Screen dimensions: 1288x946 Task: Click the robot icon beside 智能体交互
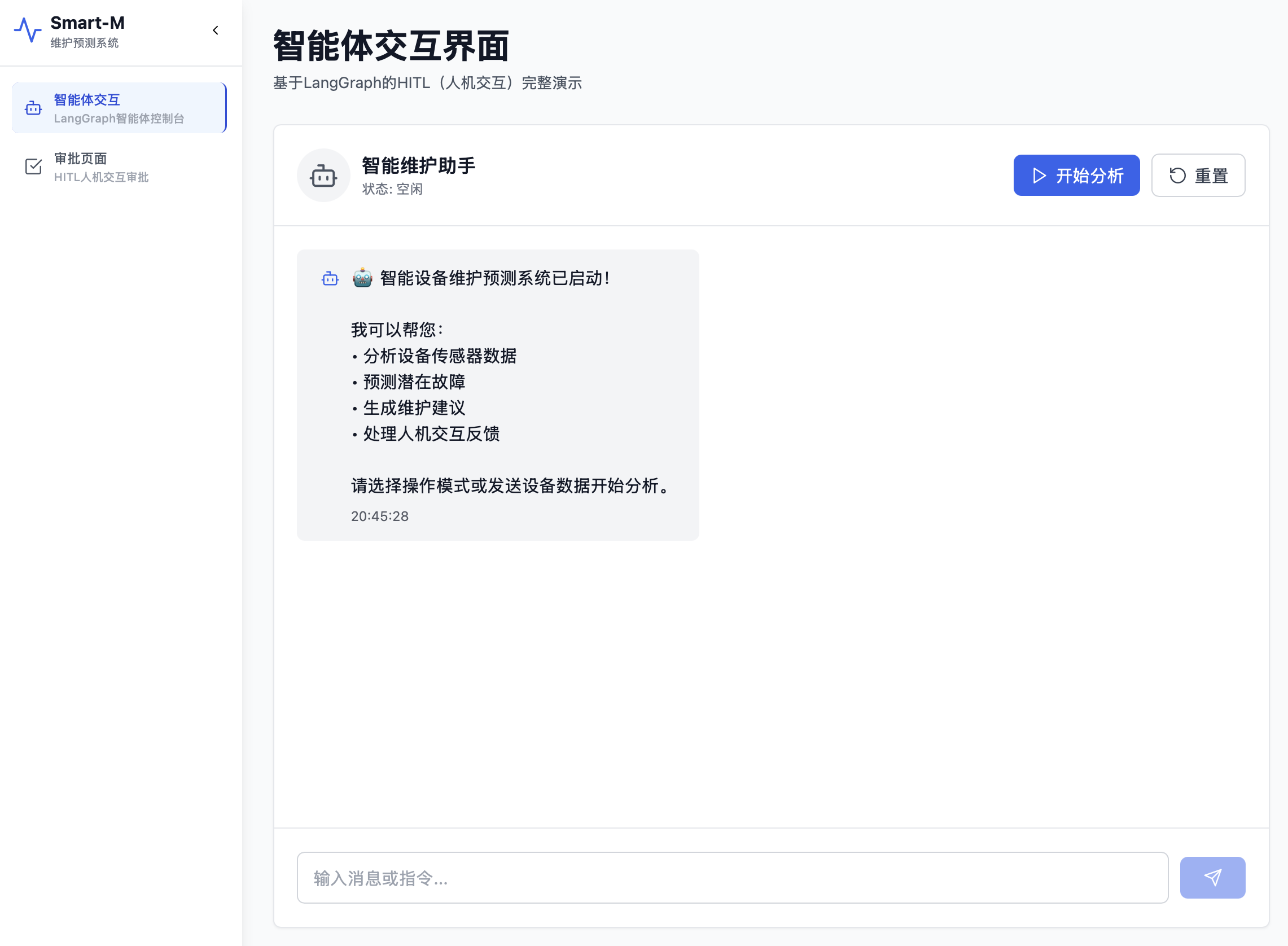33,108
